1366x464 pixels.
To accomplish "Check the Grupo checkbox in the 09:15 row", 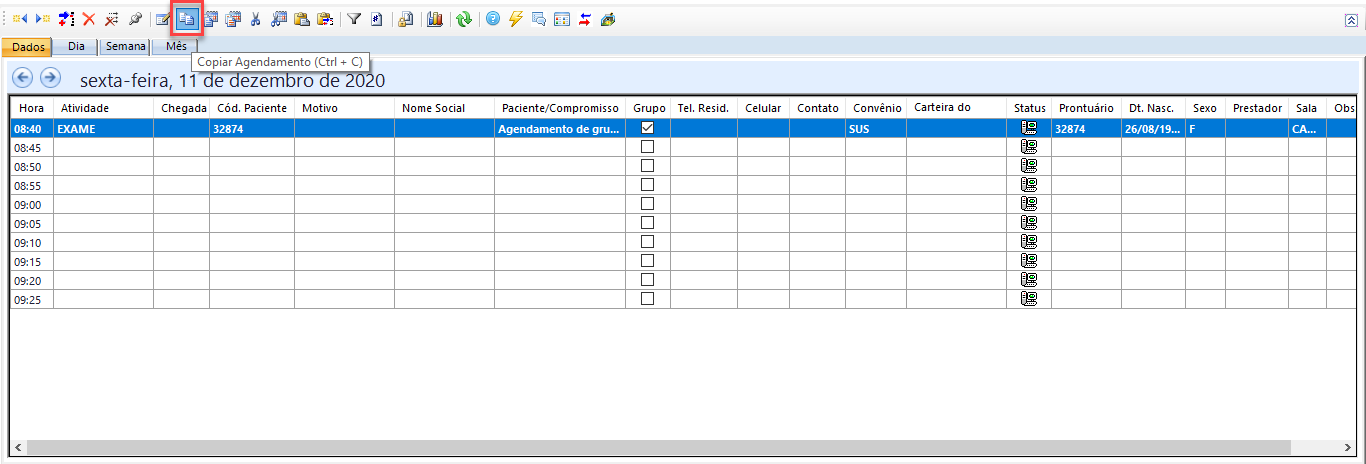I will [647, 261].
